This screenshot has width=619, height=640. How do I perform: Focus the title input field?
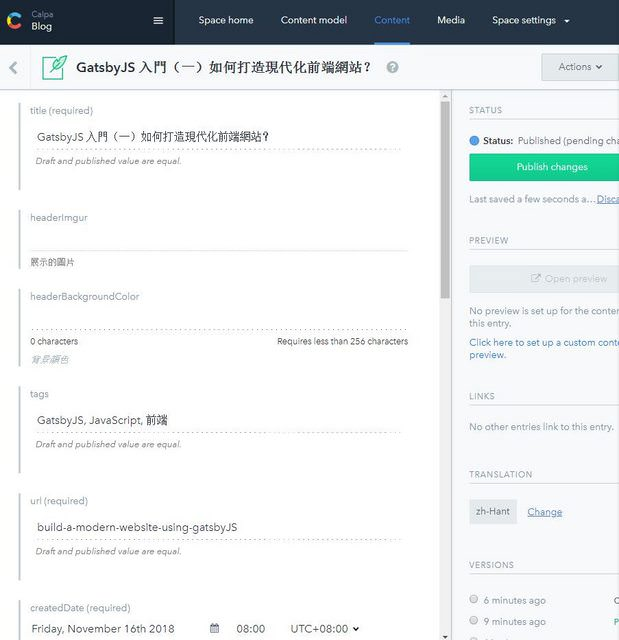(219, 137)
